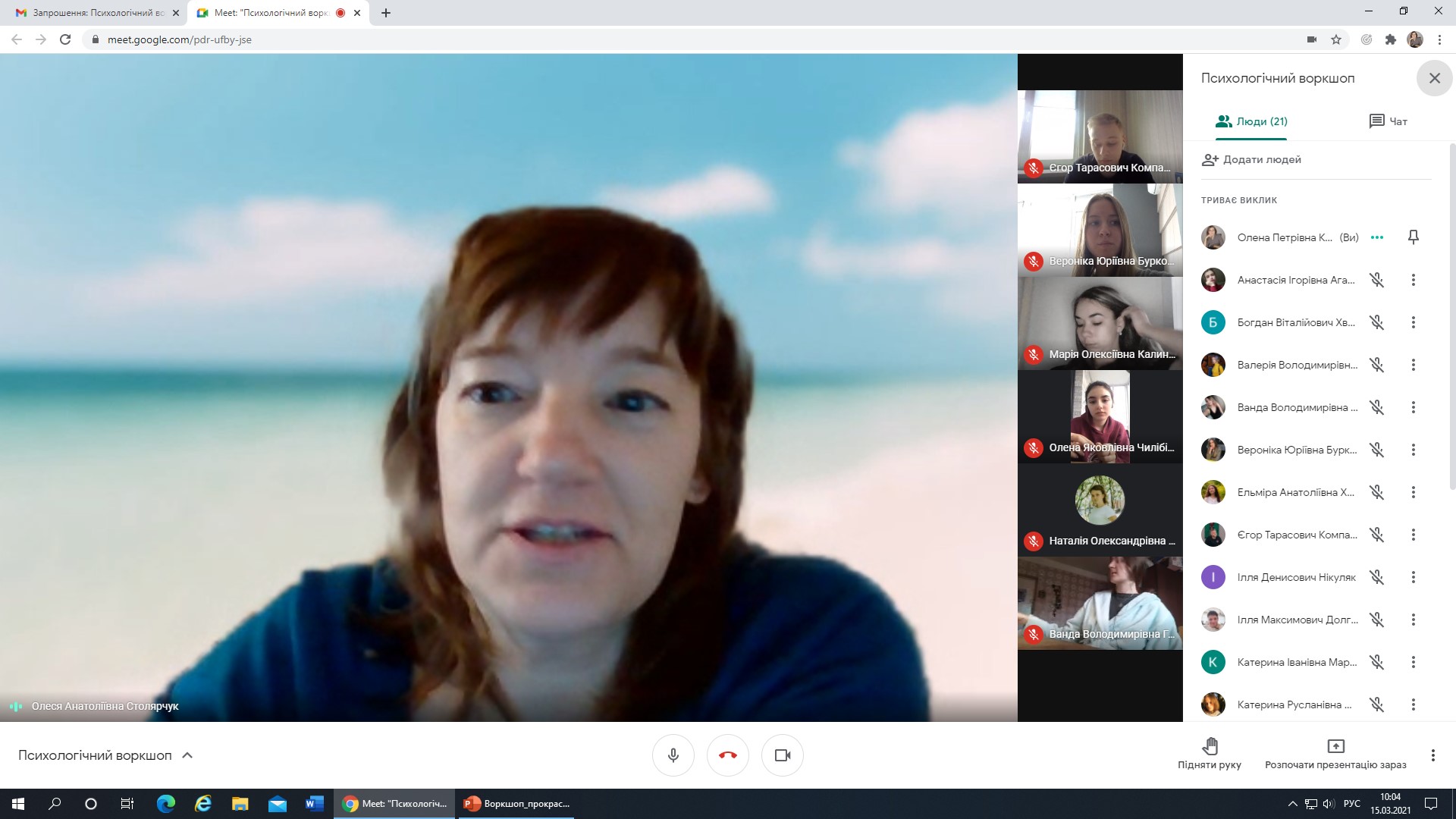Click Додати людей to add people
This screenshot has height=819, width=1456.
[x=1252, y=159]
